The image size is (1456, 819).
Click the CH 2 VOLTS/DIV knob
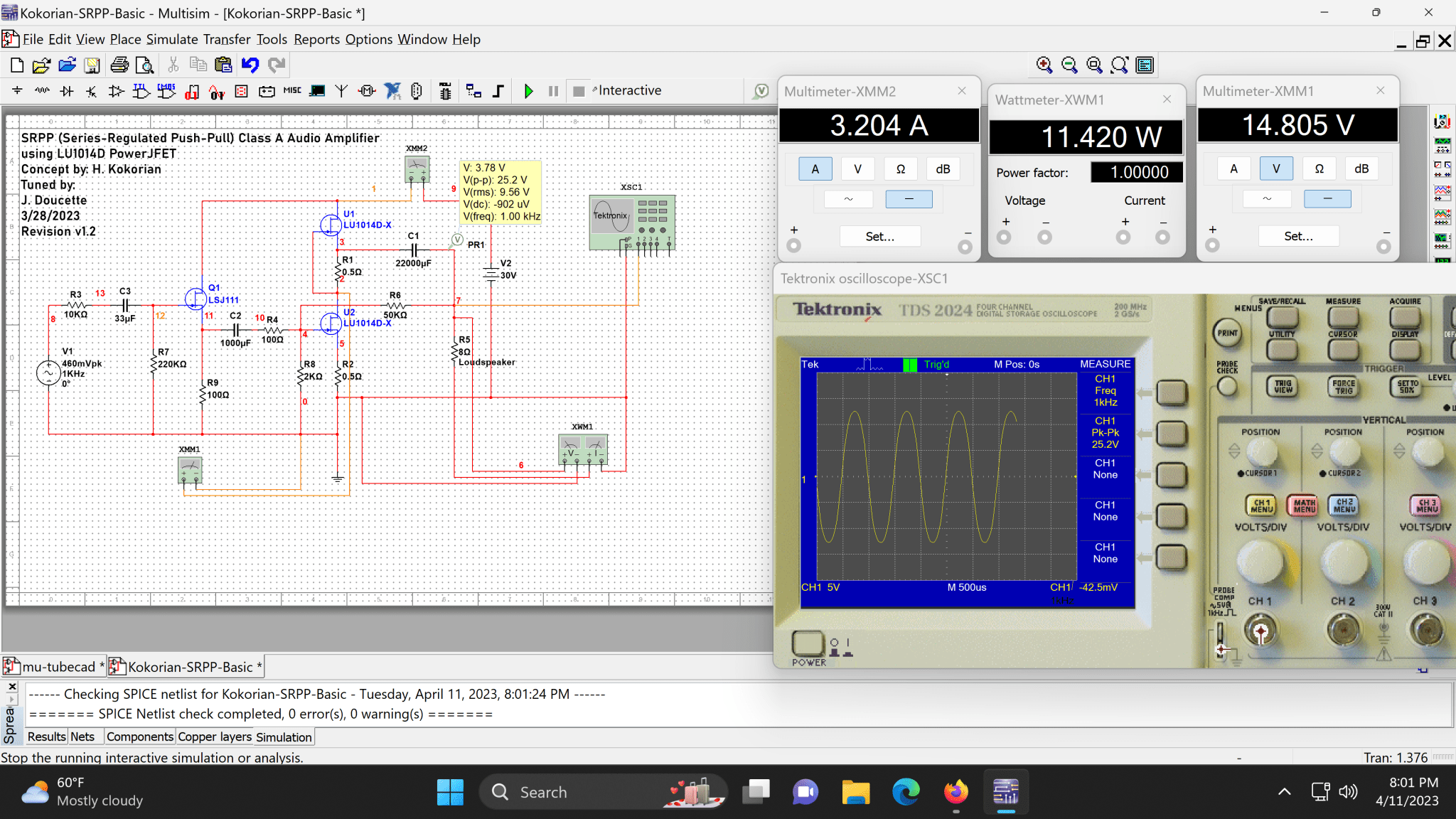1343,561
